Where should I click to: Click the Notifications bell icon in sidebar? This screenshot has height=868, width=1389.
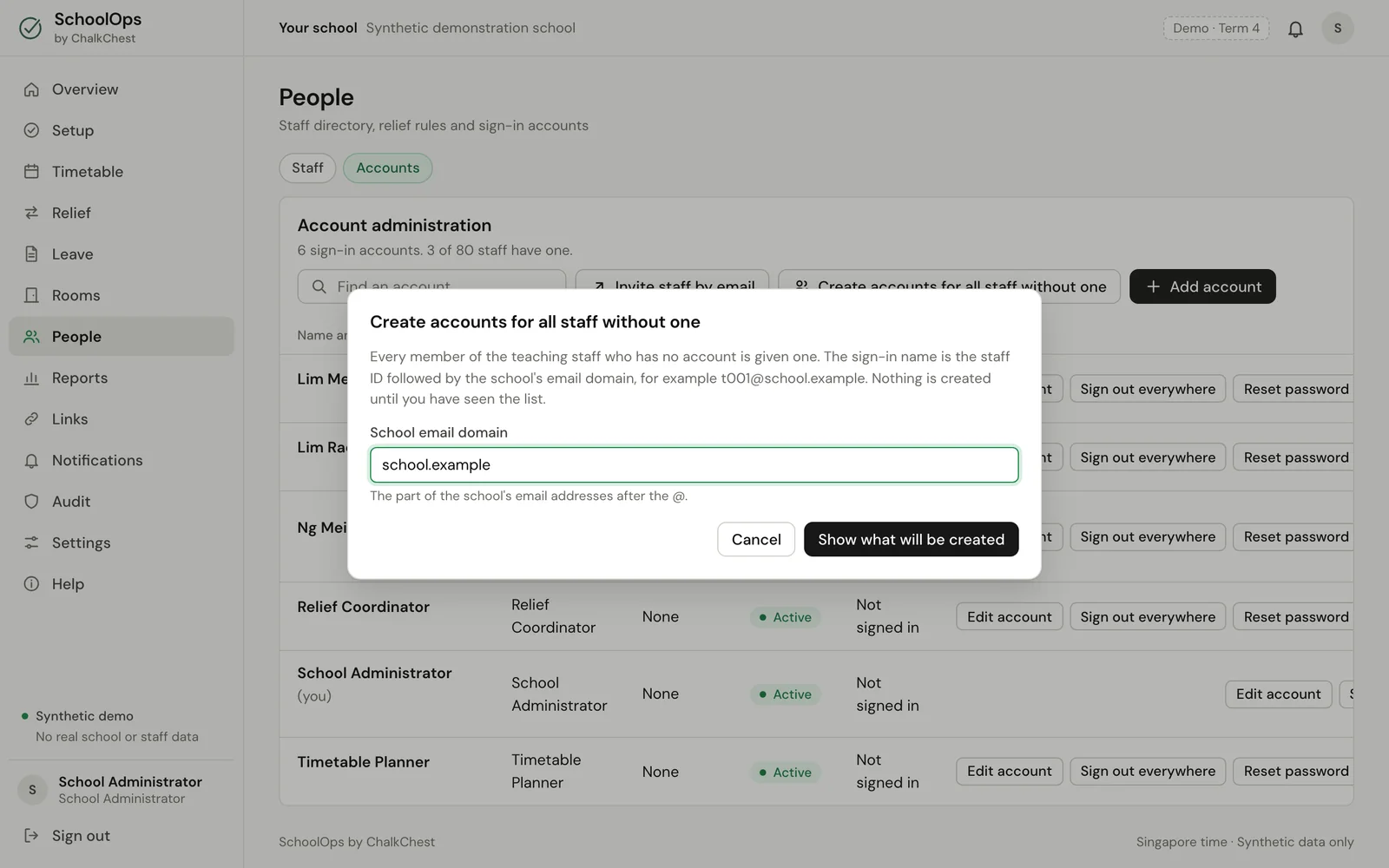31,460
